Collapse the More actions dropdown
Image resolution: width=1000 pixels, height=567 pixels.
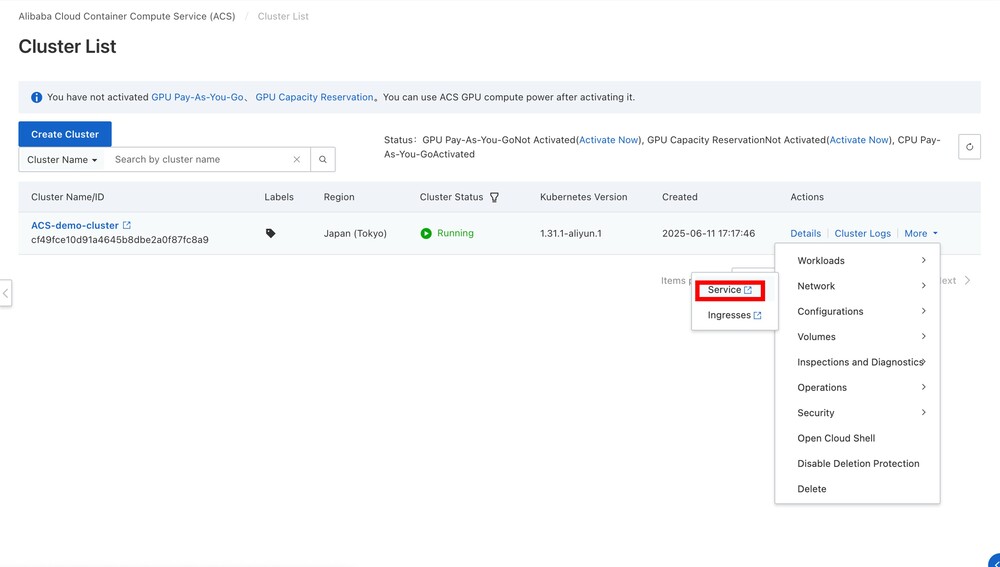(920, 234)
